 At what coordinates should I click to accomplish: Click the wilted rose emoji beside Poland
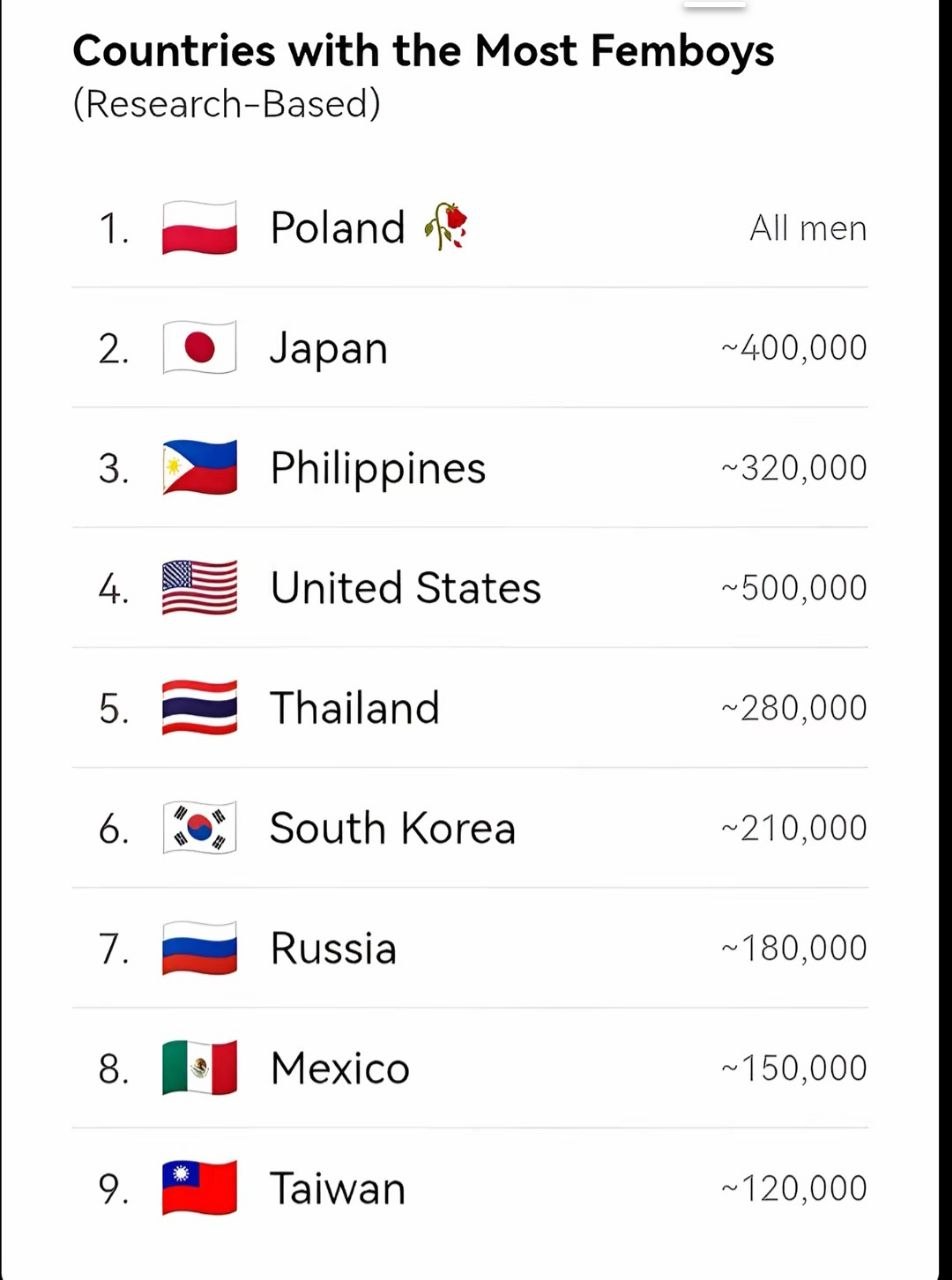pos(446,227)
